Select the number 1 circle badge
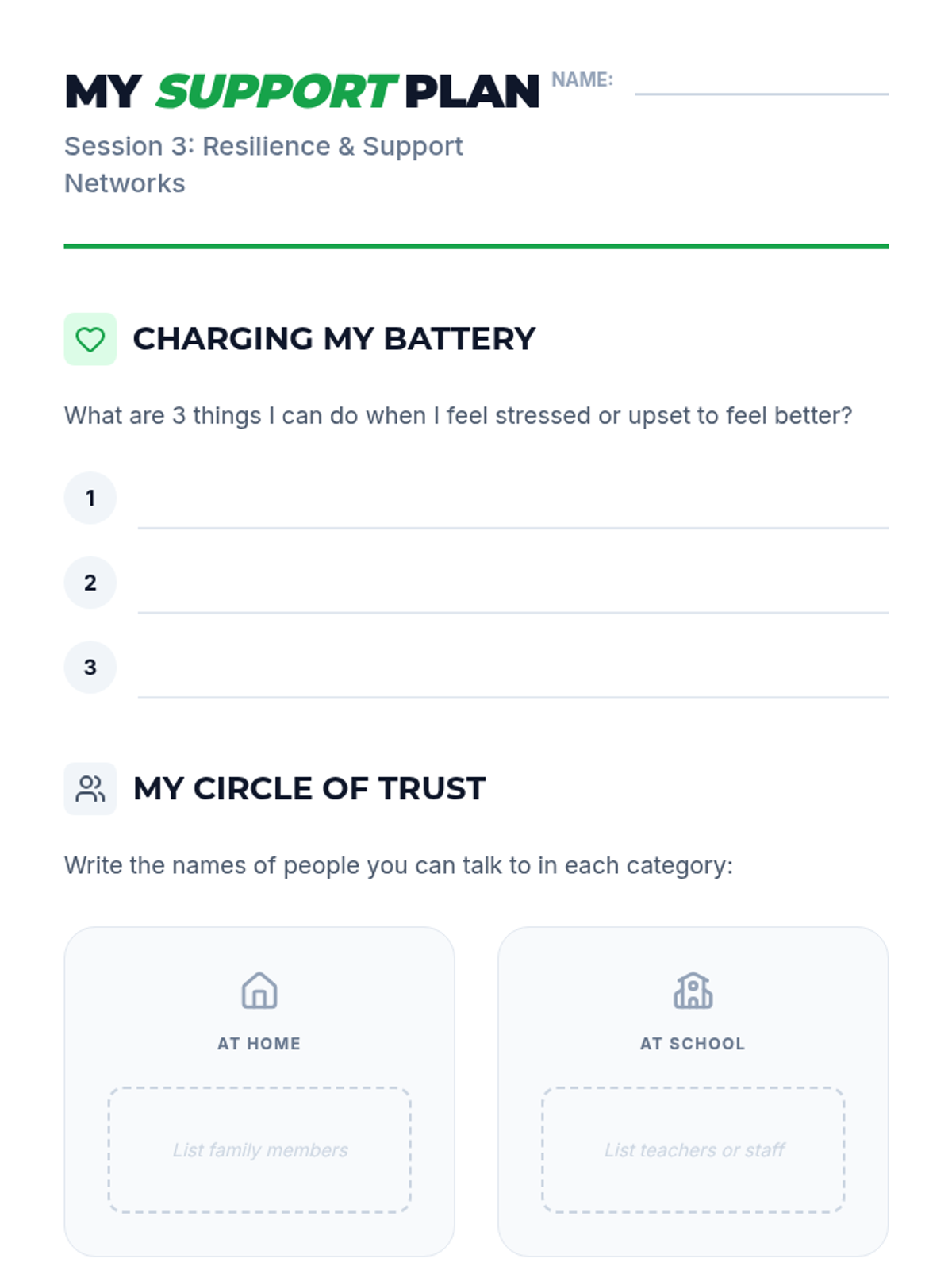Screen dimensions: 952x1270 click(90, 498)
